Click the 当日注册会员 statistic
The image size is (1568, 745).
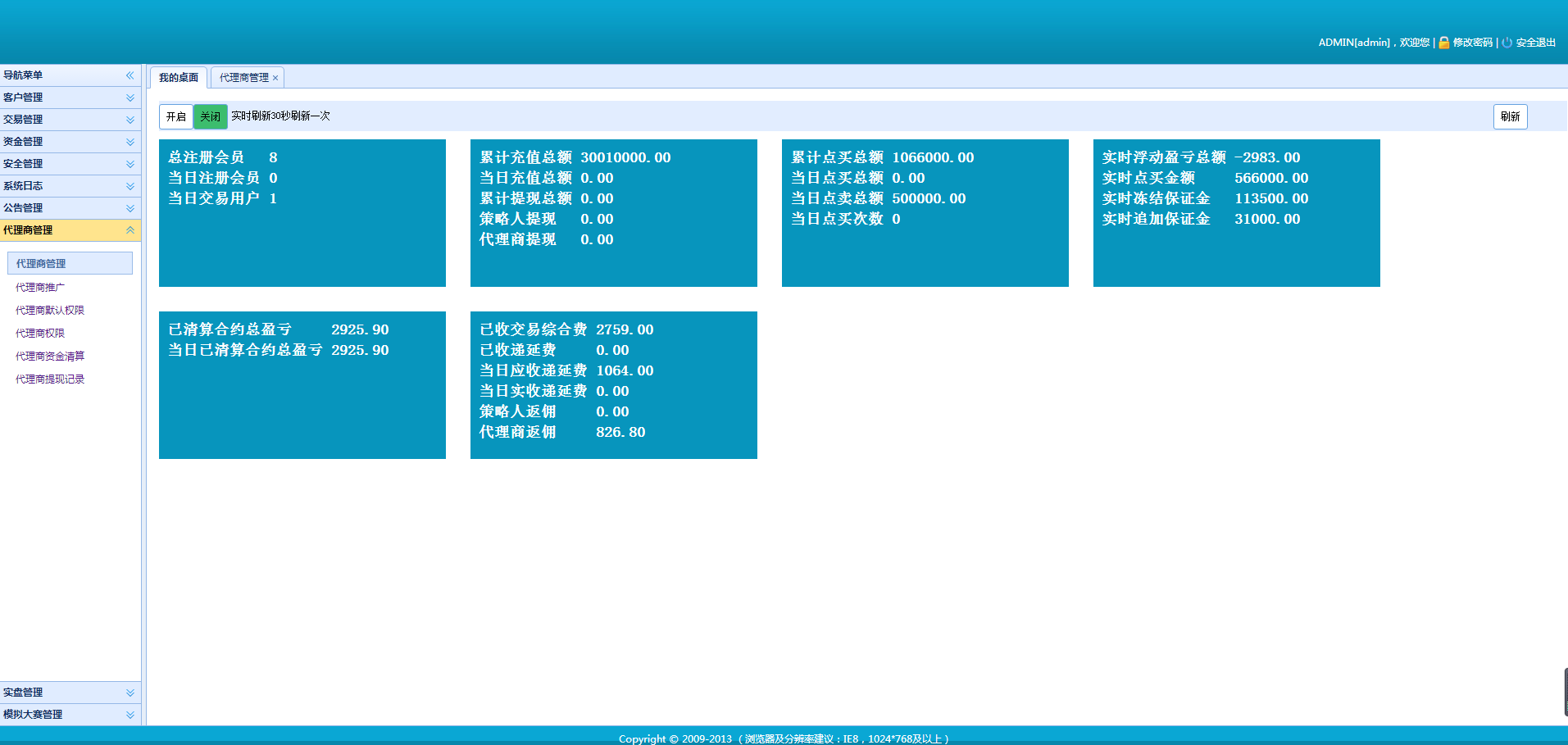[223, 178]
